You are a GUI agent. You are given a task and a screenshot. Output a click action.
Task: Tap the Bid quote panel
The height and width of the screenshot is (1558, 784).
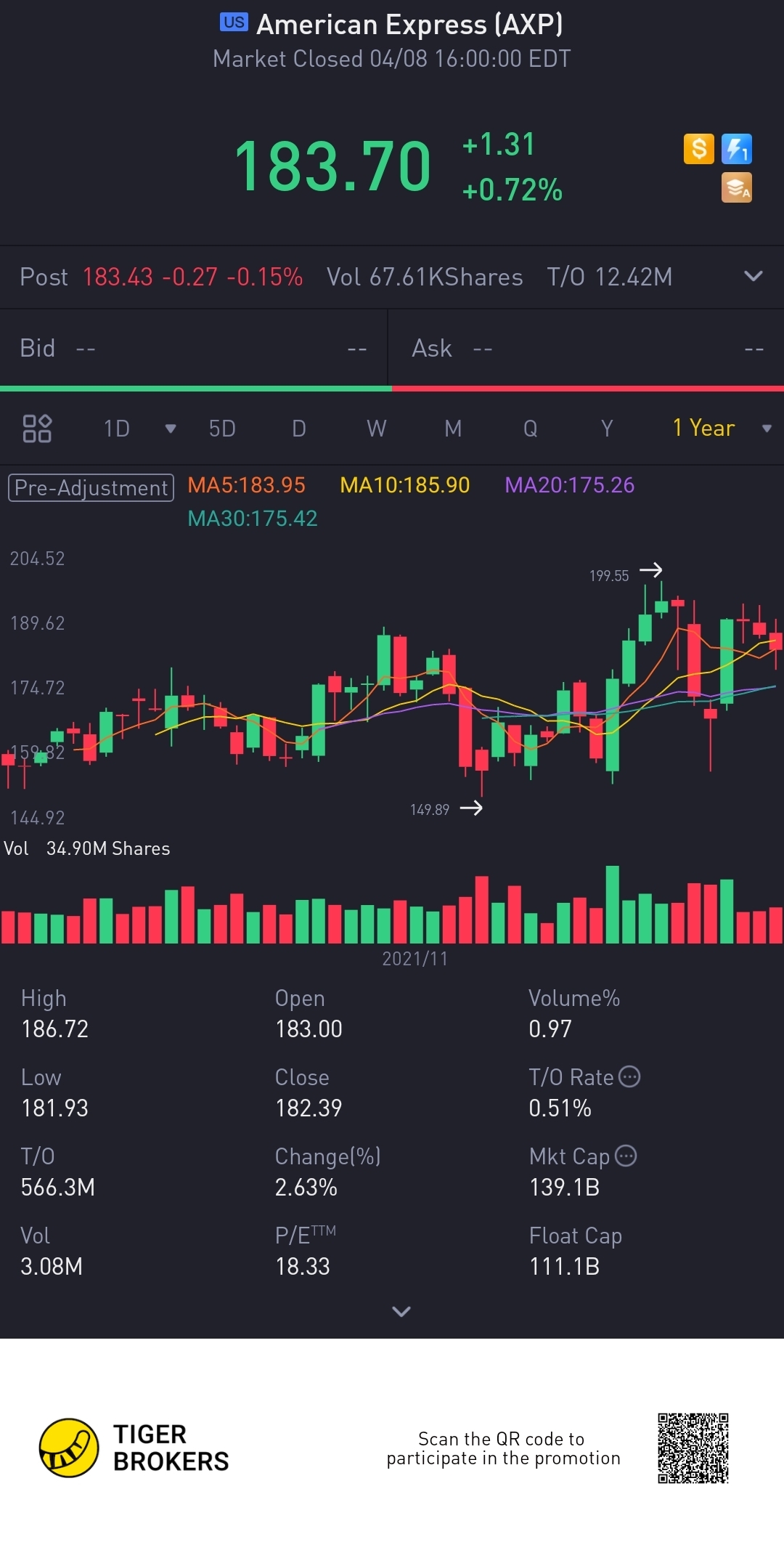pyautogui.click(x=194, y=349)
